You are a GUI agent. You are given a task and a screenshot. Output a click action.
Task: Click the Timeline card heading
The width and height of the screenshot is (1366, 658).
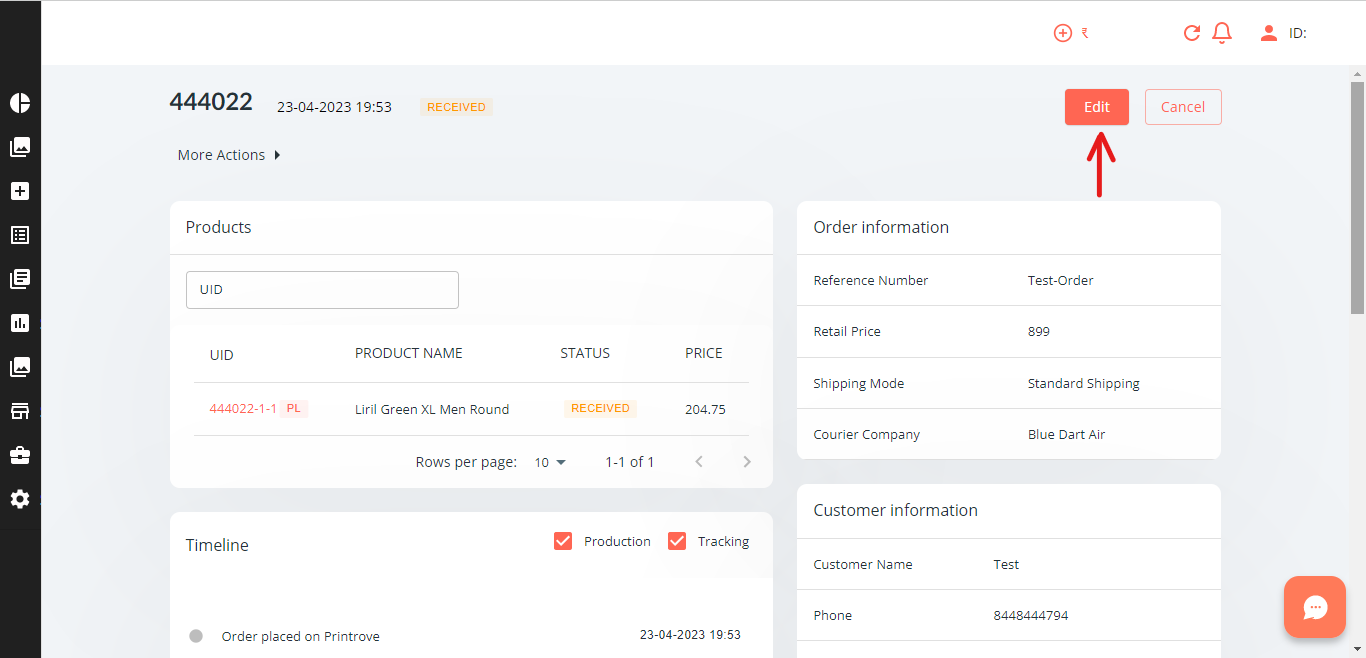tap(217, 545)
